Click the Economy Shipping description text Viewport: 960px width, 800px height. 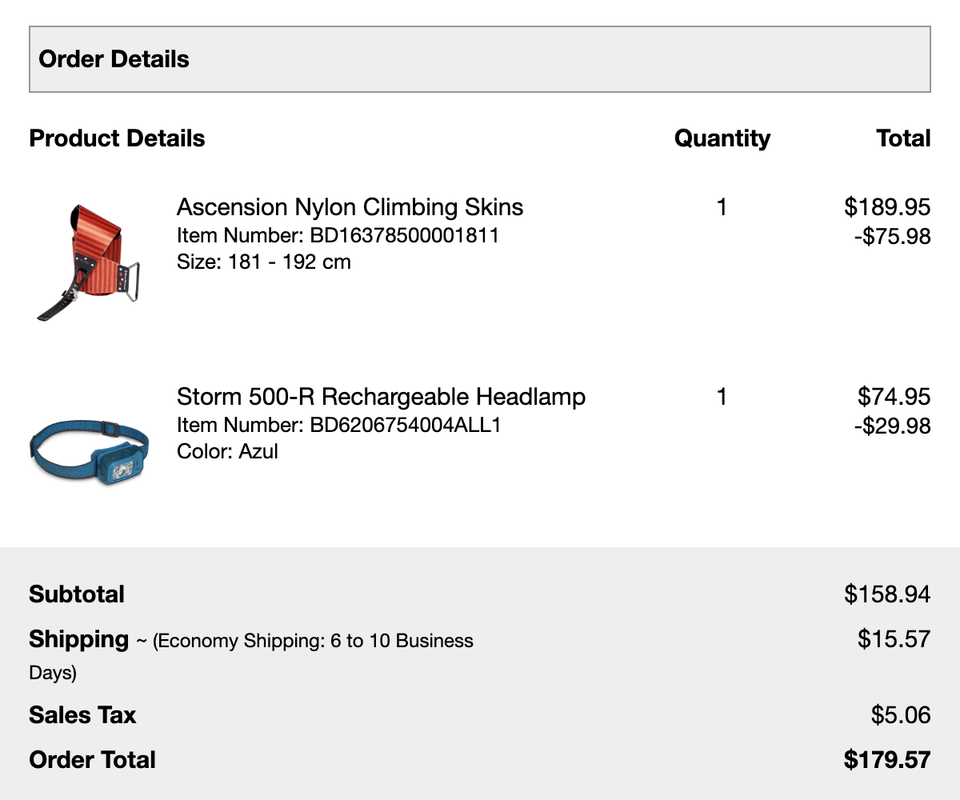[313, 641]
